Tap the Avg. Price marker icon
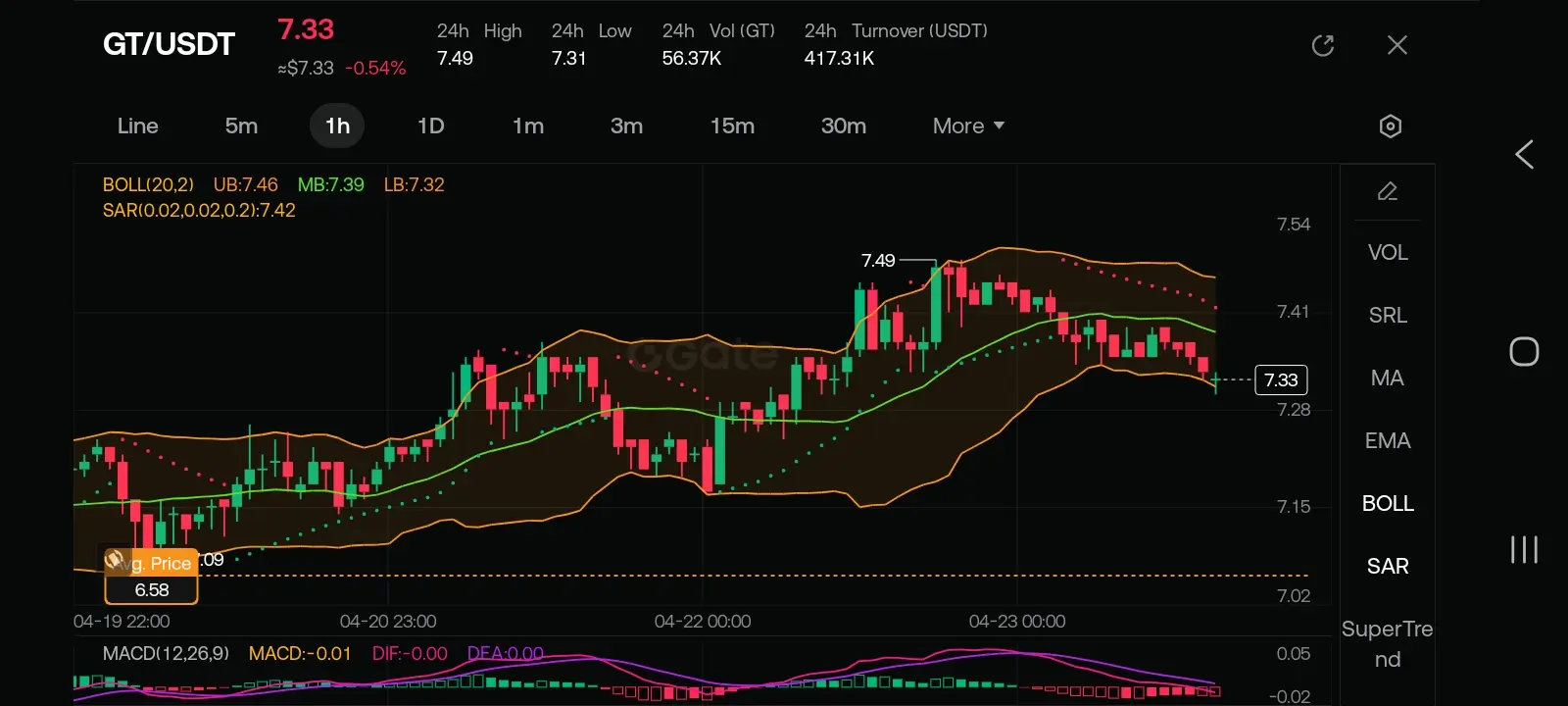 pos(117,560)
